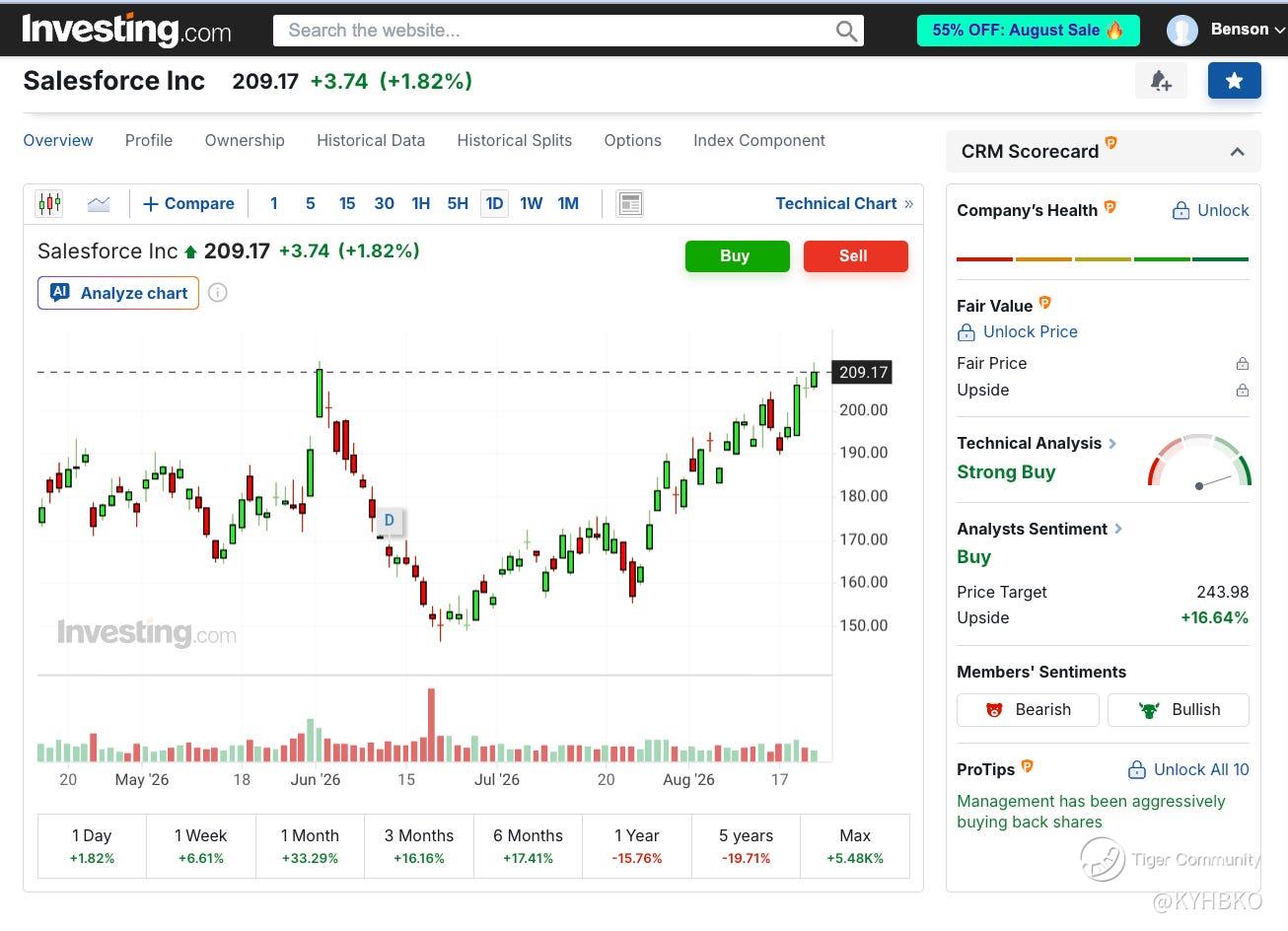Viewport: 1288px width, 931px height.
Task: Select the 1M interval
Action: [x=568, y=204]
